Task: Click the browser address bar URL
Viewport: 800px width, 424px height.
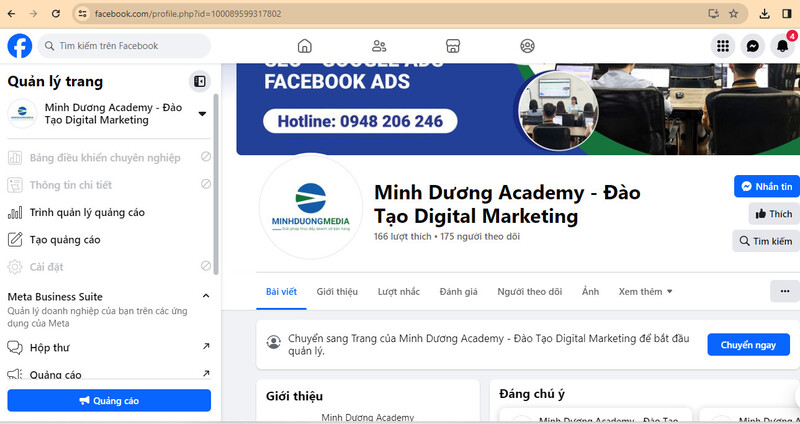Action: (x=188, y=14)
